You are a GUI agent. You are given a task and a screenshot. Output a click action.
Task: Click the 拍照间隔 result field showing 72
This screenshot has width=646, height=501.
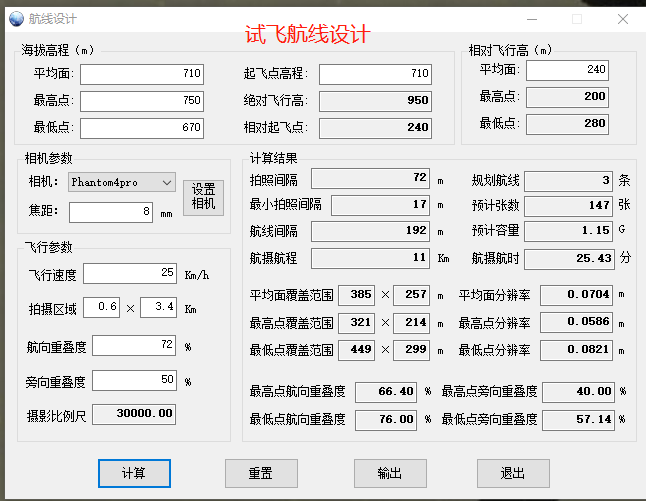[x=370, y=178]
